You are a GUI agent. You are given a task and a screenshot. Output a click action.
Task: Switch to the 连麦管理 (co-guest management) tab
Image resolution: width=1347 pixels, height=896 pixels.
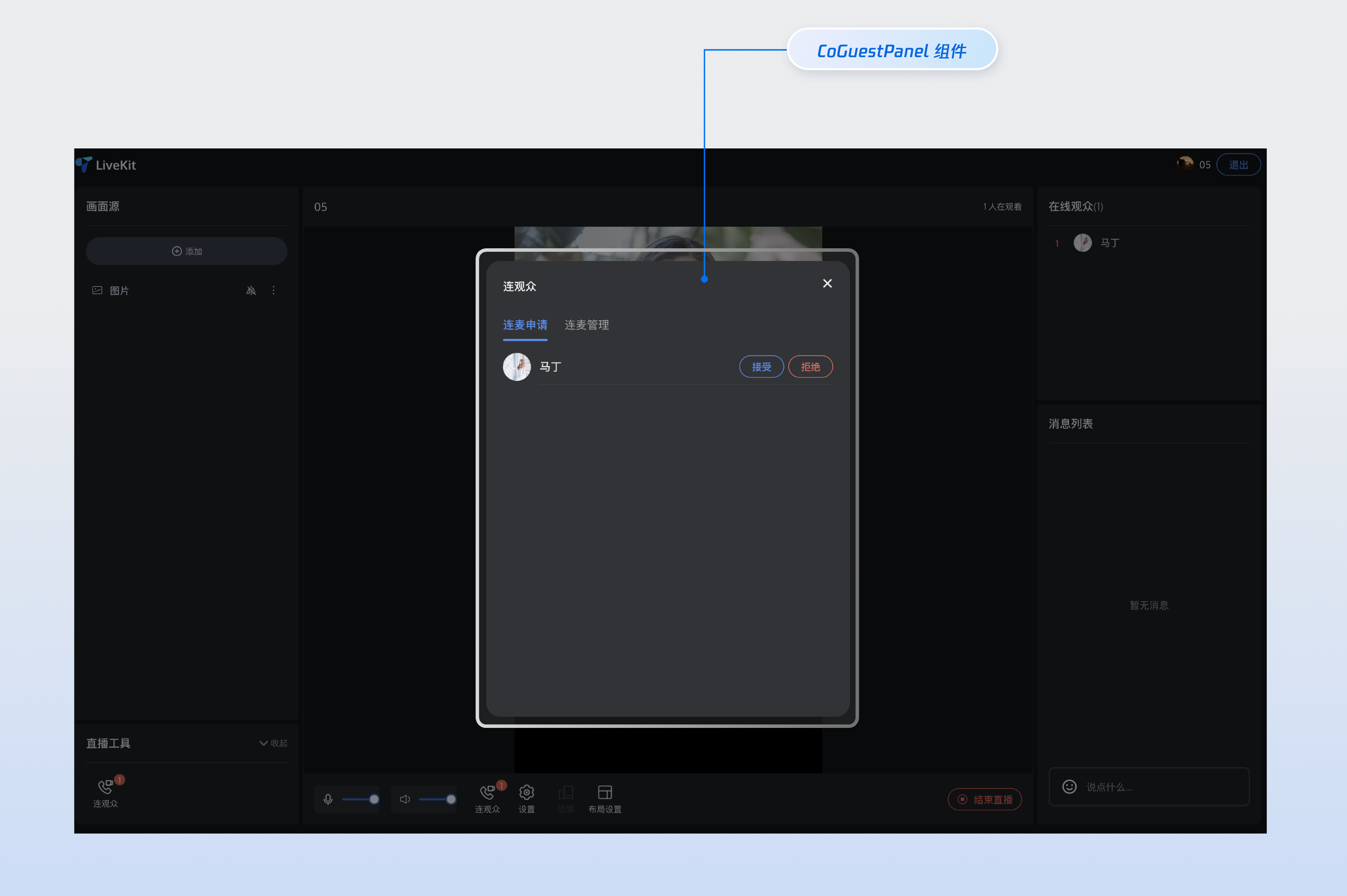click(586, 325)
